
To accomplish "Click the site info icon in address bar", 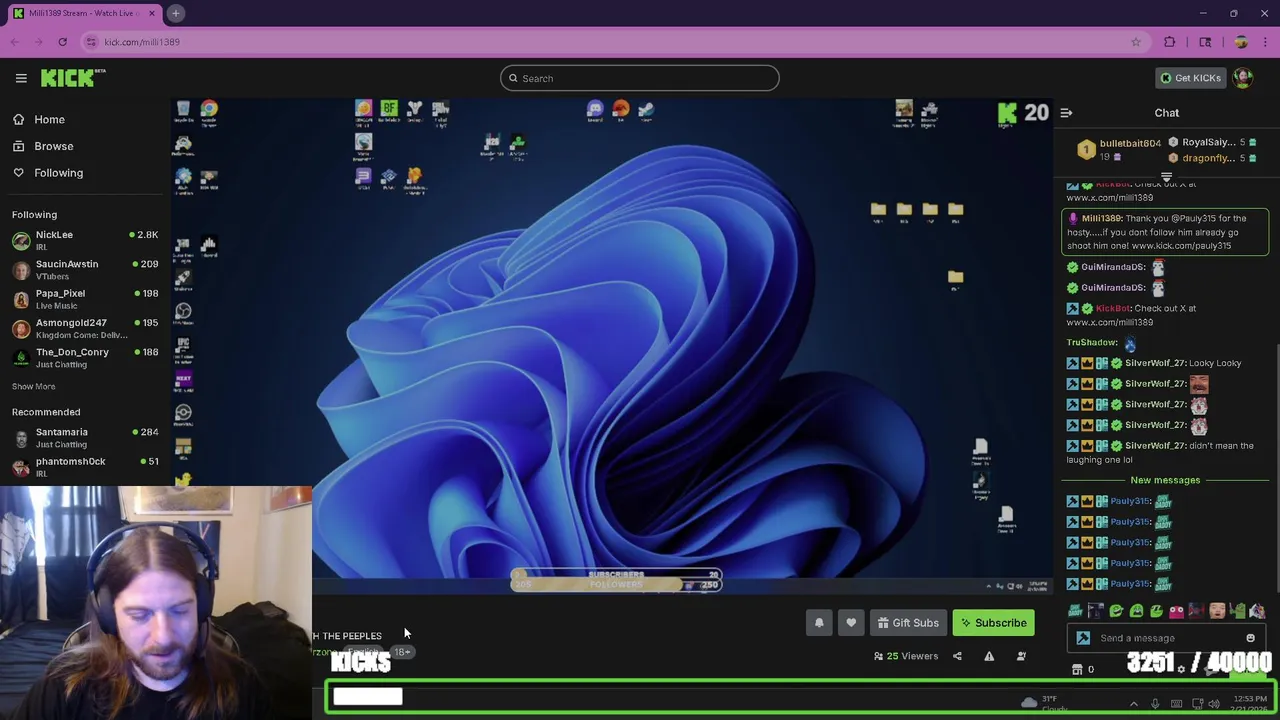I will click(91, 42).
